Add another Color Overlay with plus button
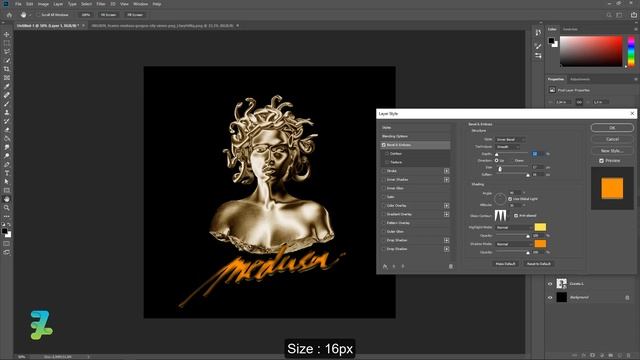This screenshot has height=360, width=640. click(x=447, y=206)
